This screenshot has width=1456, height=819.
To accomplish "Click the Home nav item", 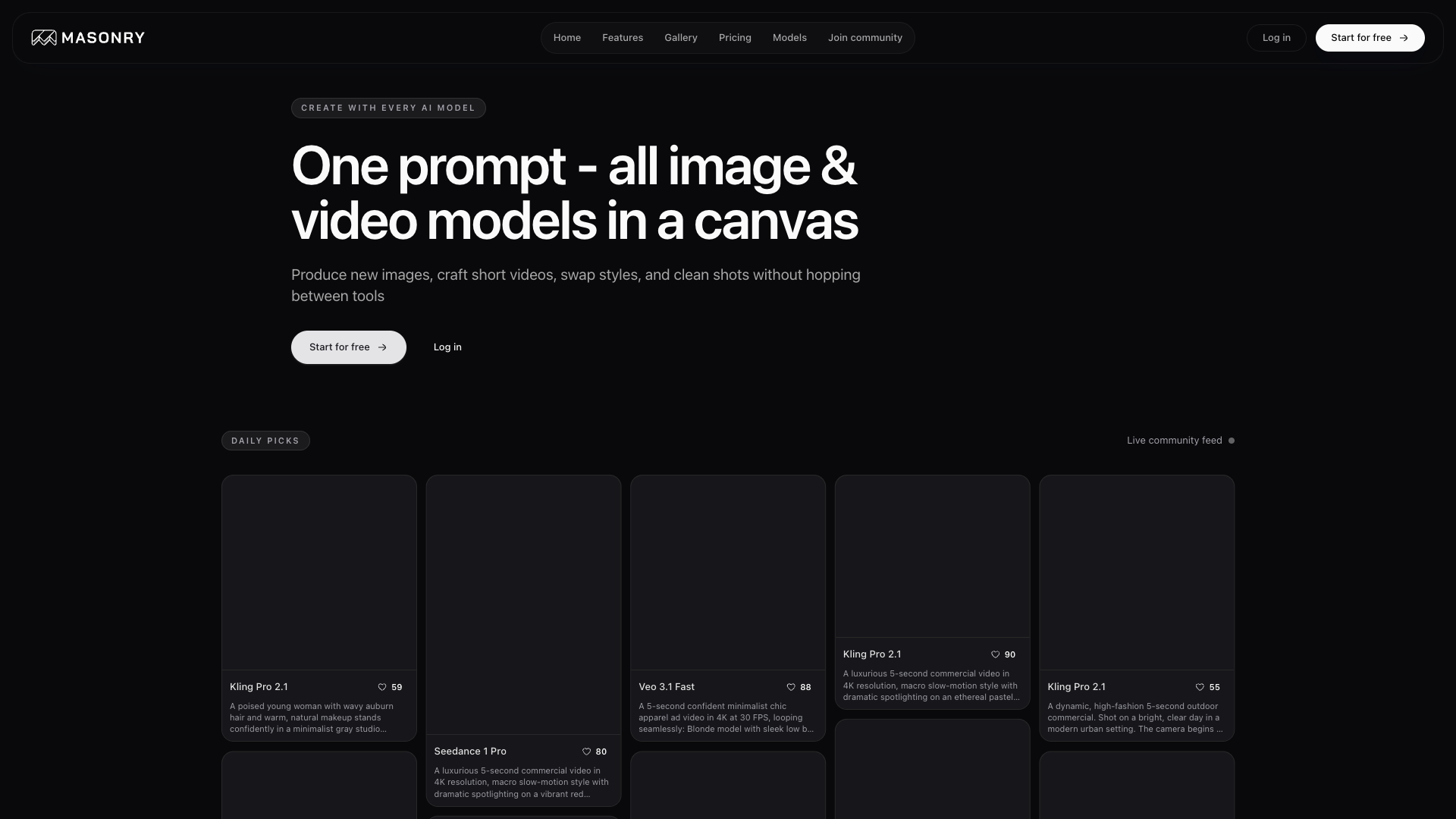I will (567, 38).
